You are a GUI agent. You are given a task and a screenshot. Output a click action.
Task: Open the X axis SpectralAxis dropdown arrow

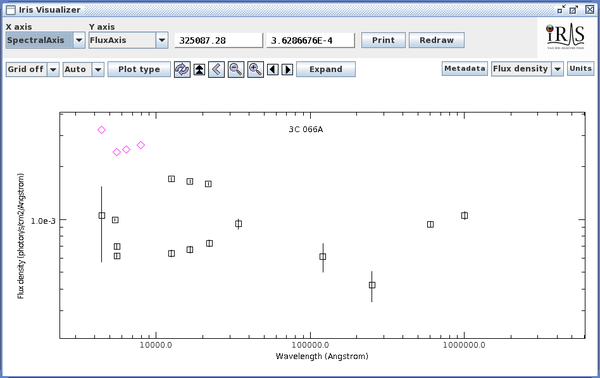(79, 40)
